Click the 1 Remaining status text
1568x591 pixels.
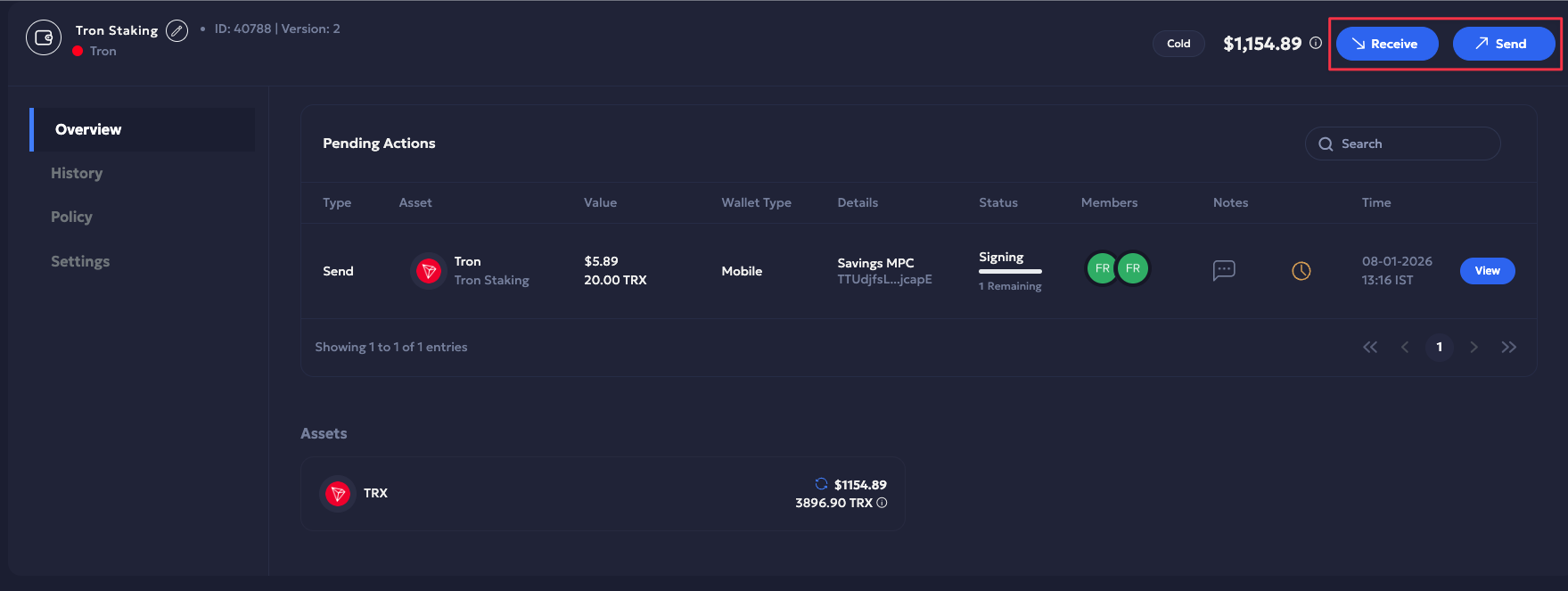pos(1010,286)
